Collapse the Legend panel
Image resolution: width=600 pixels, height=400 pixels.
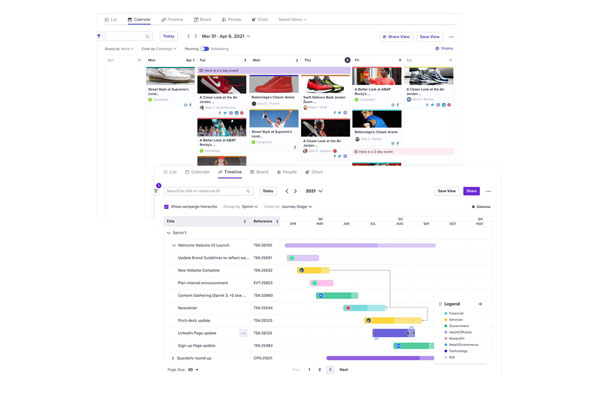pos(480,304)
